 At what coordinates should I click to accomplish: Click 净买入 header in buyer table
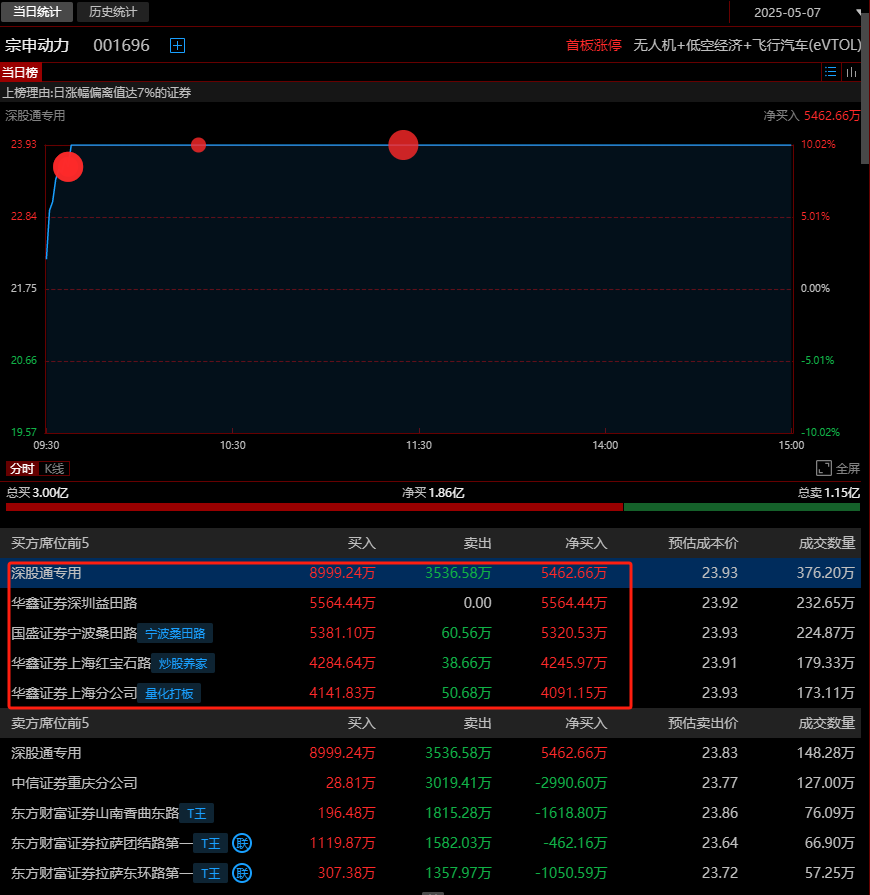click(x=586, y=543)
